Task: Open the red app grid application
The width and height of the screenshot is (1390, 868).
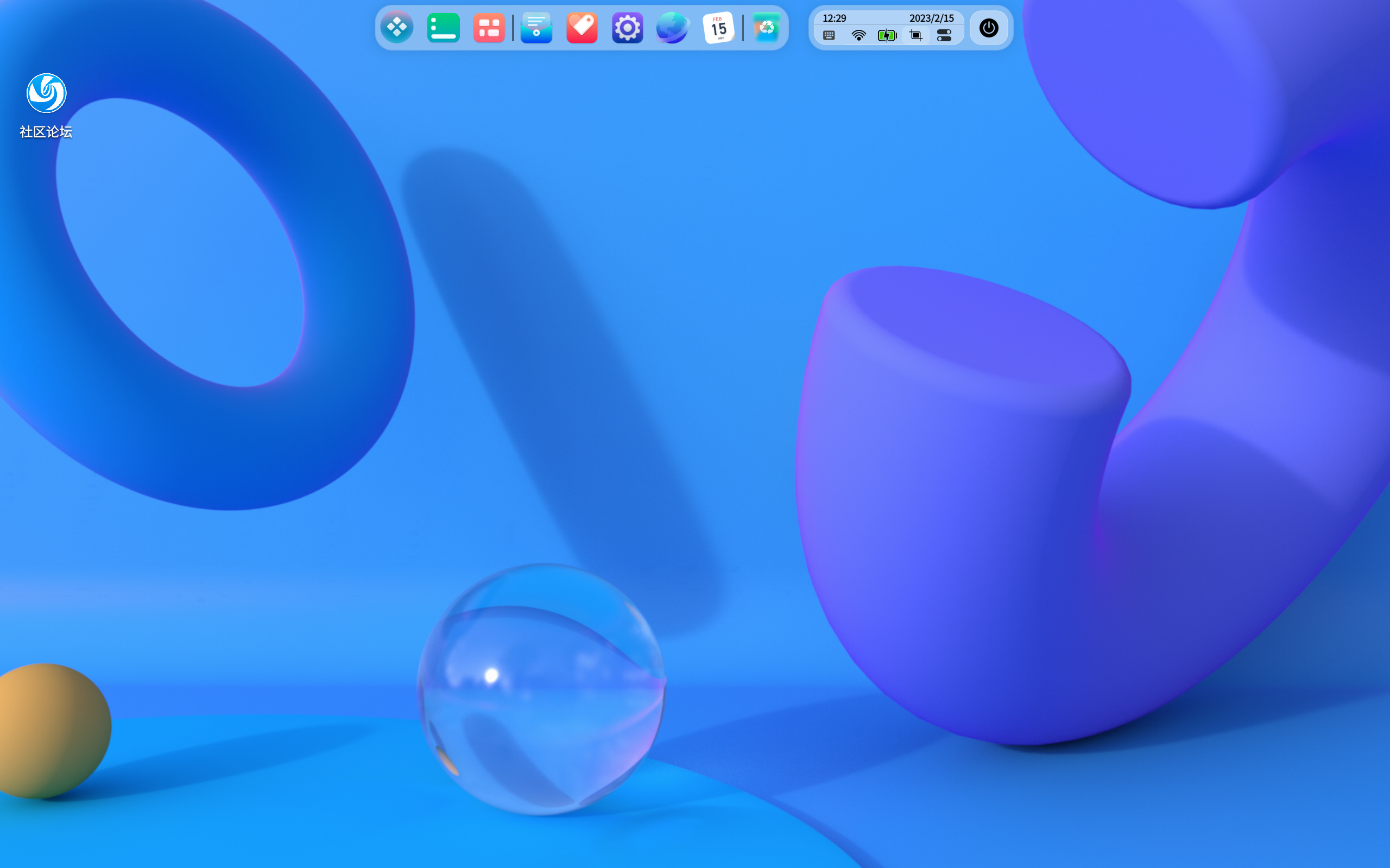Action: 489,28
